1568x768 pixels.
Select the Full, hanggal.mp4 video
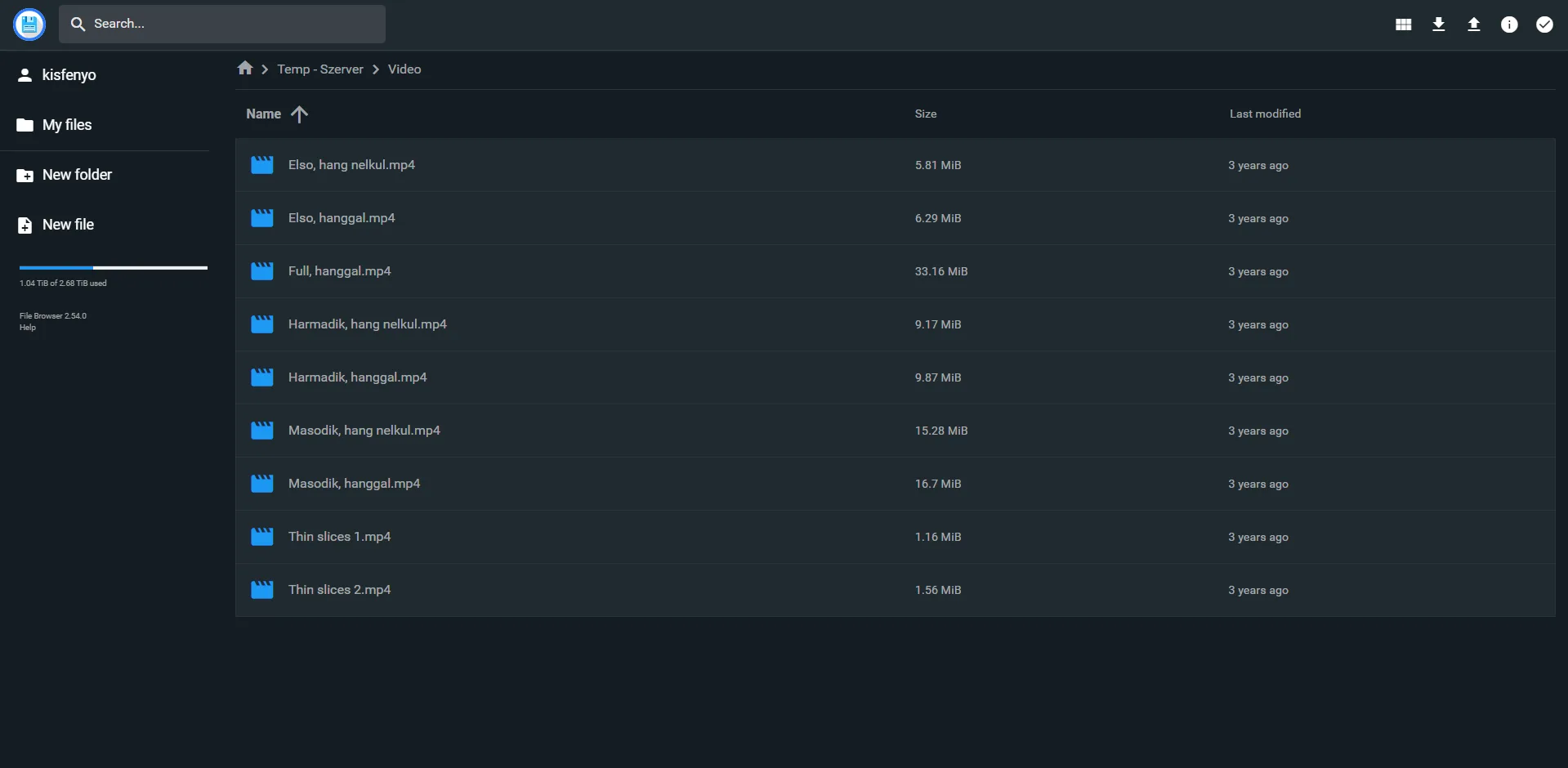click(x=339, y=270)
